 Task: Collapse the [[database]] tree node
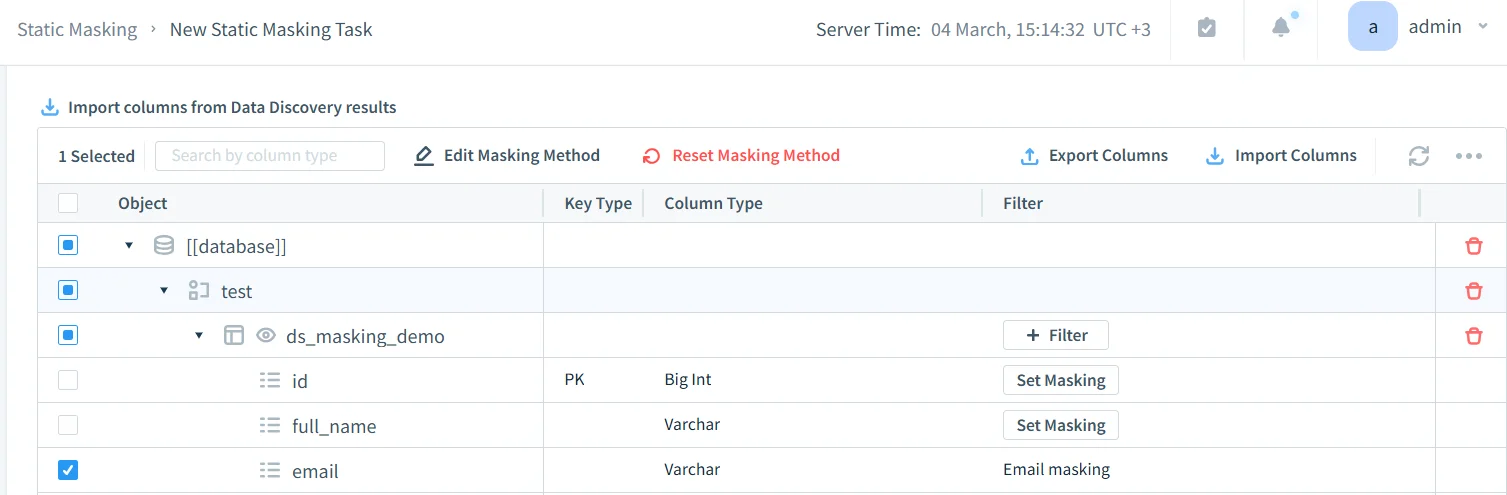coord(129,246)
